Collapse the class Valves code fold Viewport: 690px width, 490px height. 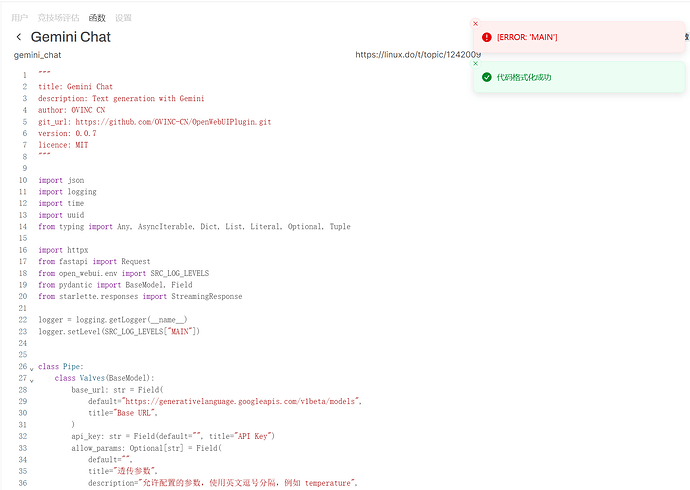pos(32,380)
